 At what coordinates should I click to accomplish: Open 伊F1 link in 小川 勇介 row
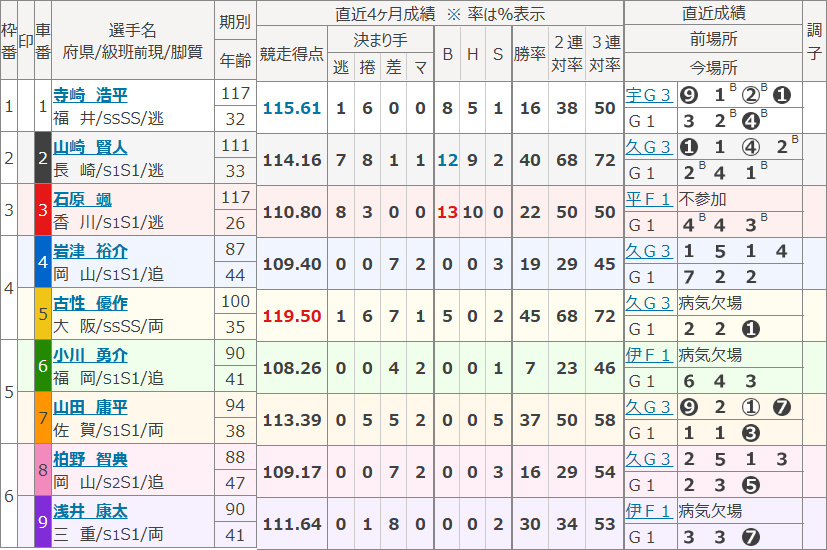point(649,355)
